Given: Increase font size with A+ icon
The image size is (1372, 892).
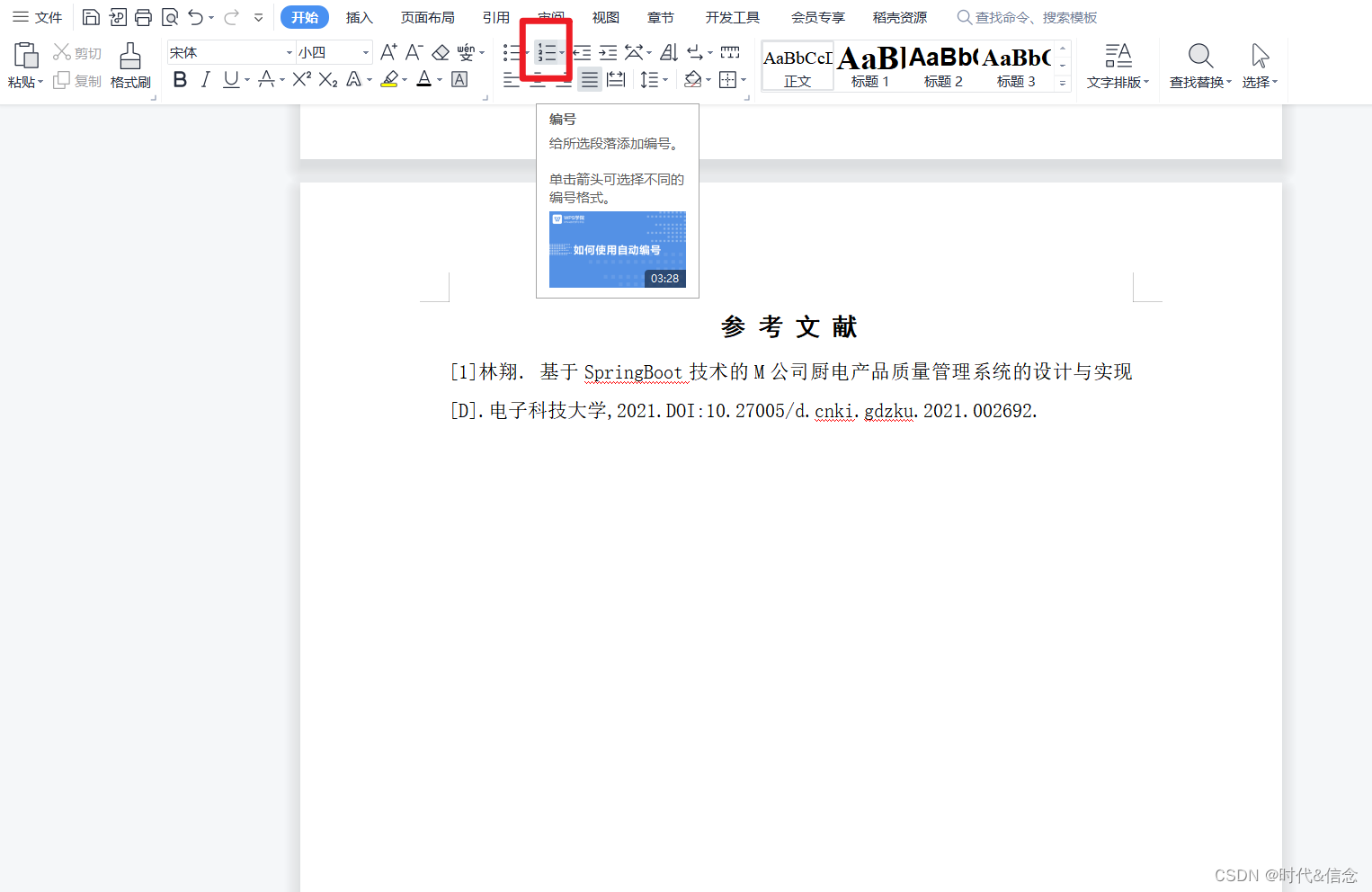Looking at the screenshot, I should [x=388, y=52].
